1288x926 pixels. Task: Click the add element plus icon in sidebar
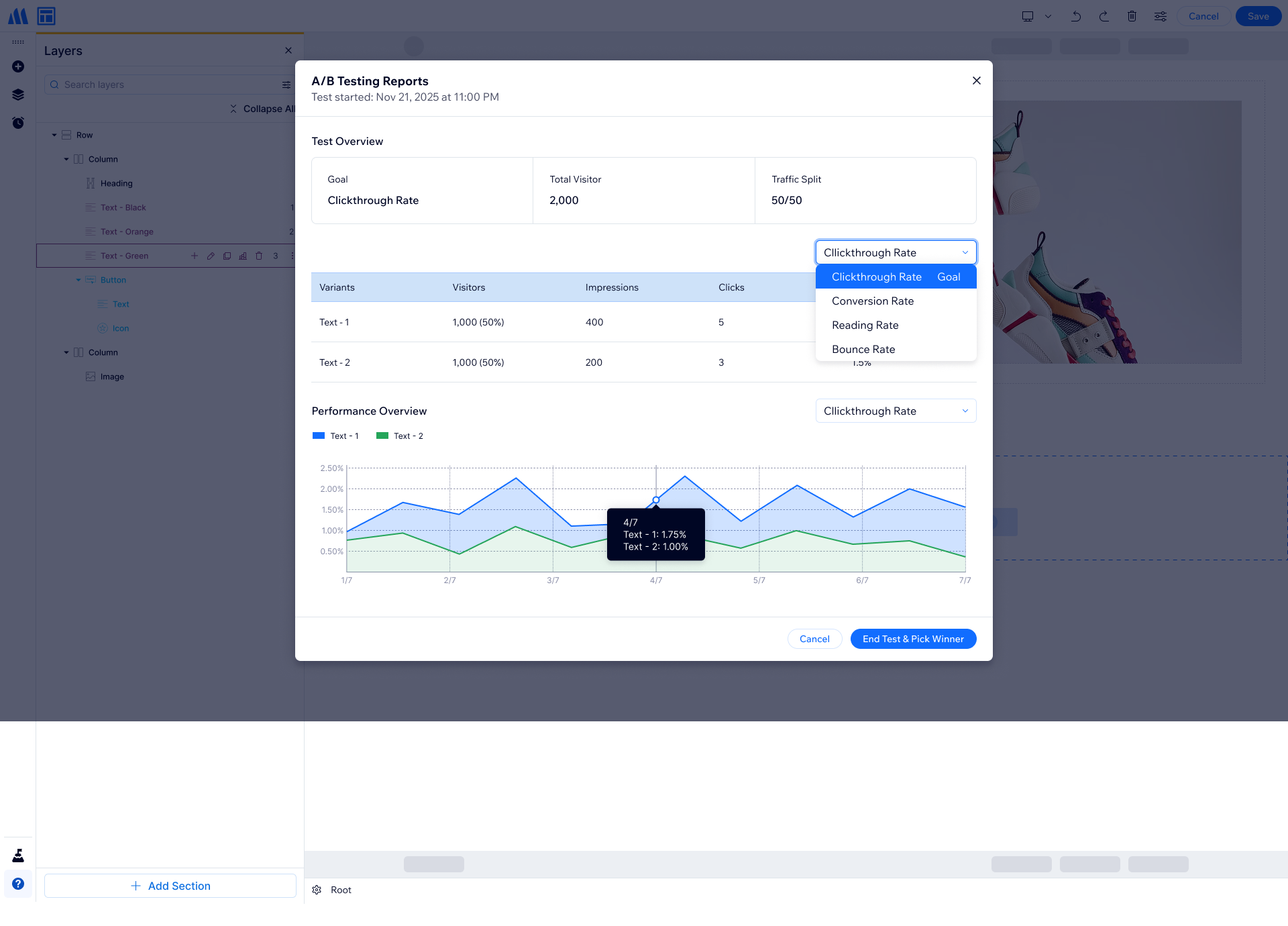point(18,66)
